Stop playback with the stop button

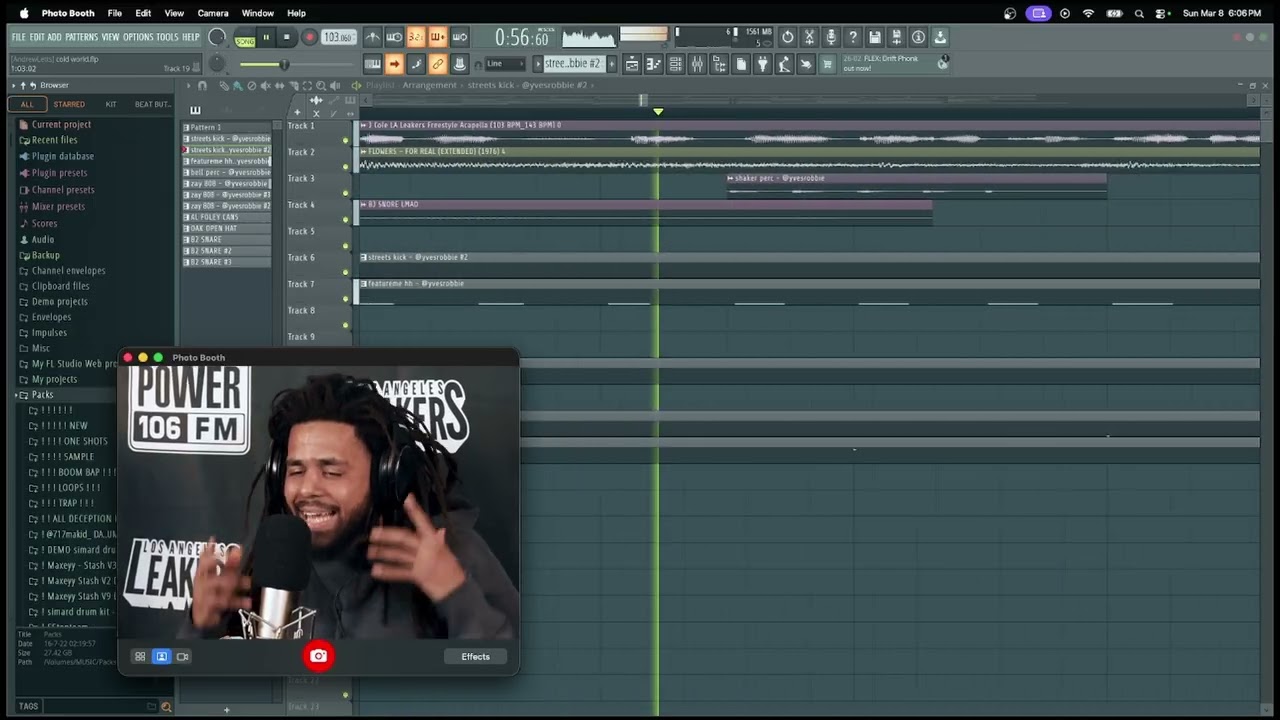click(287, 37)
